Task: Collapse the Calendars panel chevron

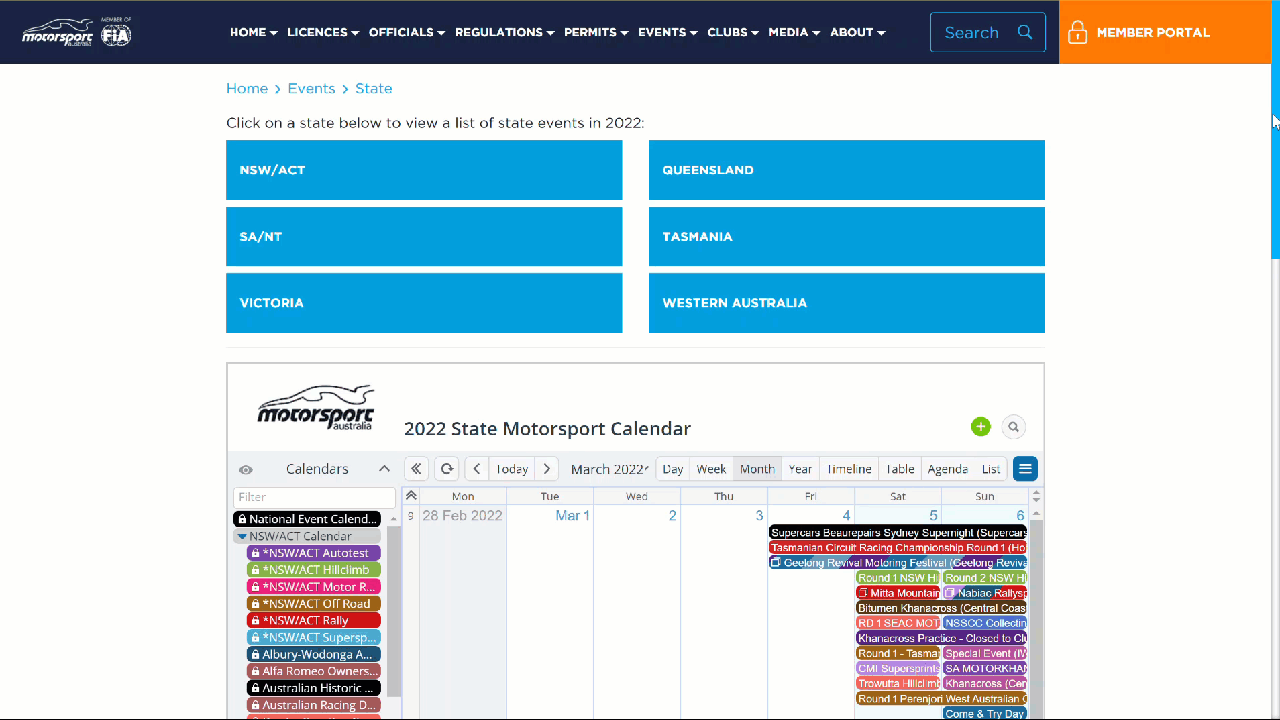Action: pyautogui.click(x=384, y=469)
